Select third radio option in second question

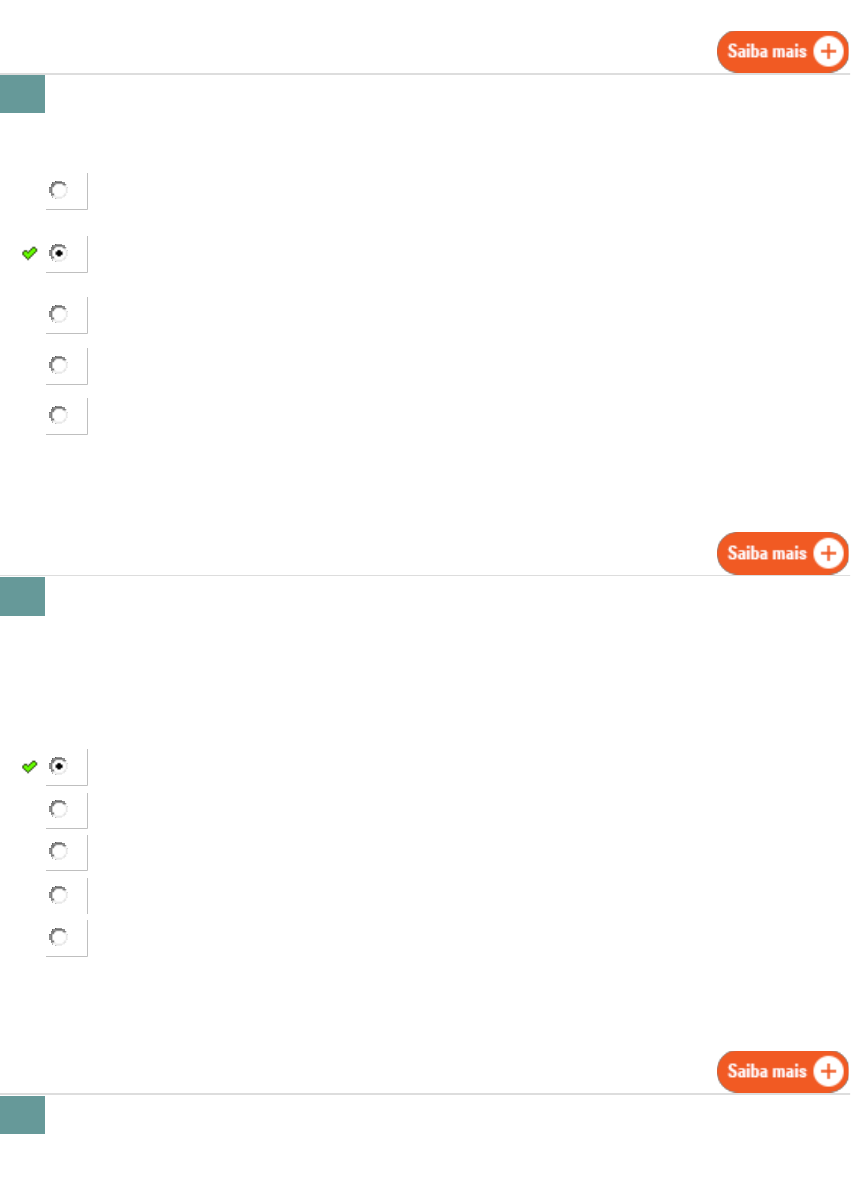59,851
